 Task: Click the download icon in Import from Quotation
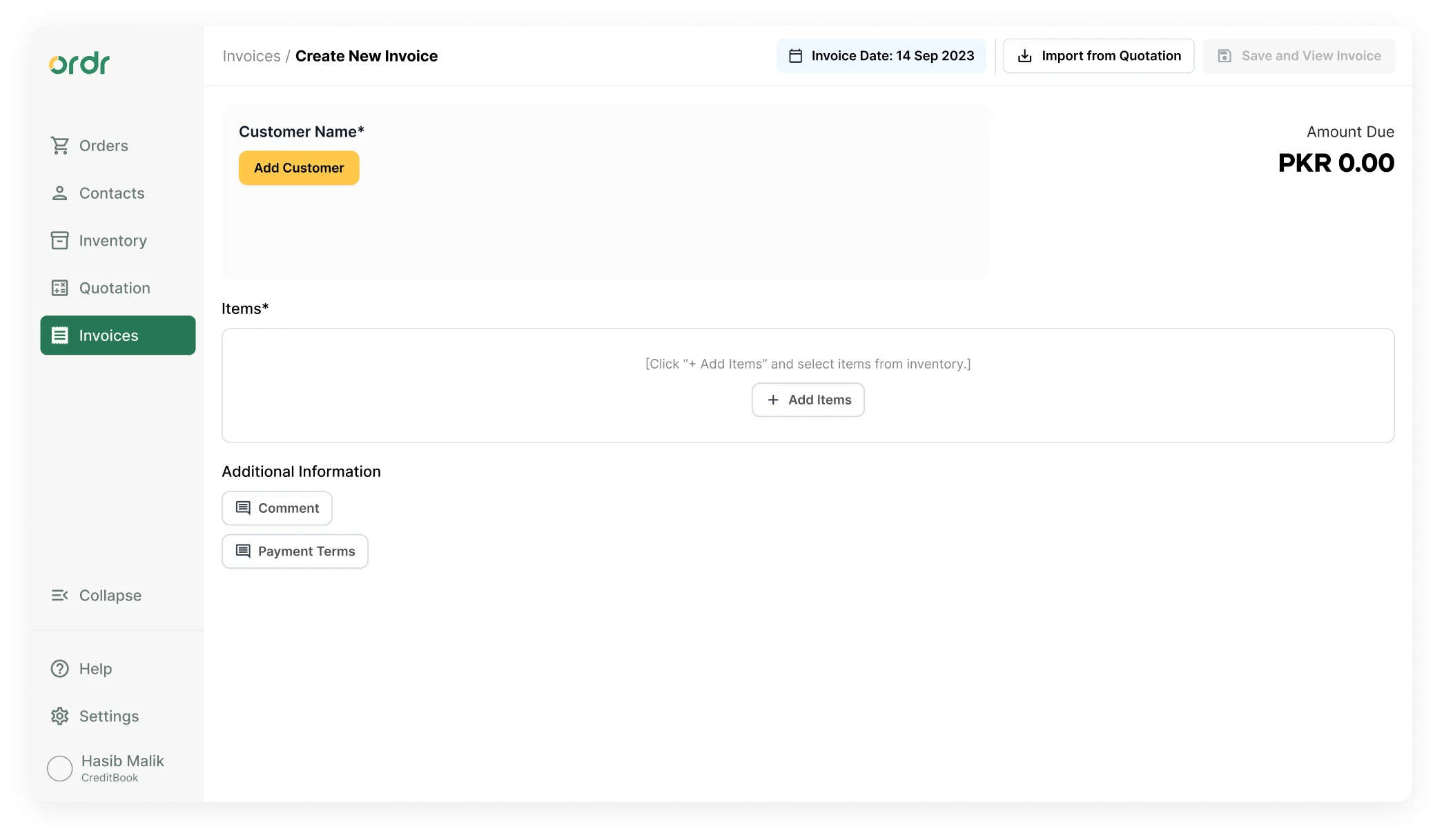tap(1024, 55)
